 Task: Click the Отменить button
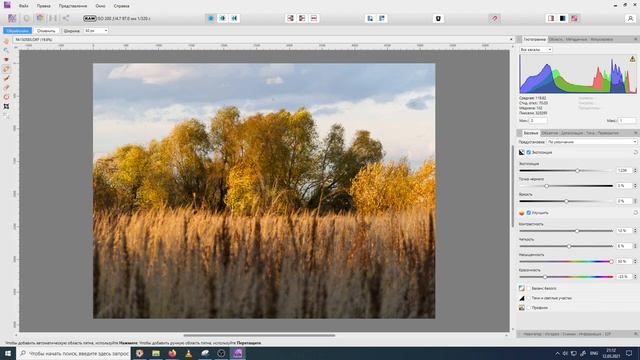46,31
